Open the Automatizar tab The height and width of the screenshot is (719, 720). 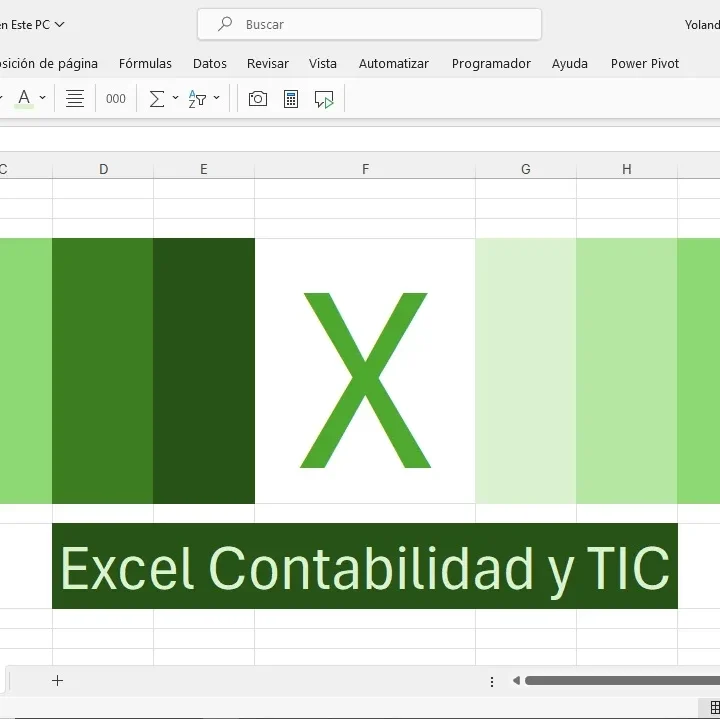point(394,63)
